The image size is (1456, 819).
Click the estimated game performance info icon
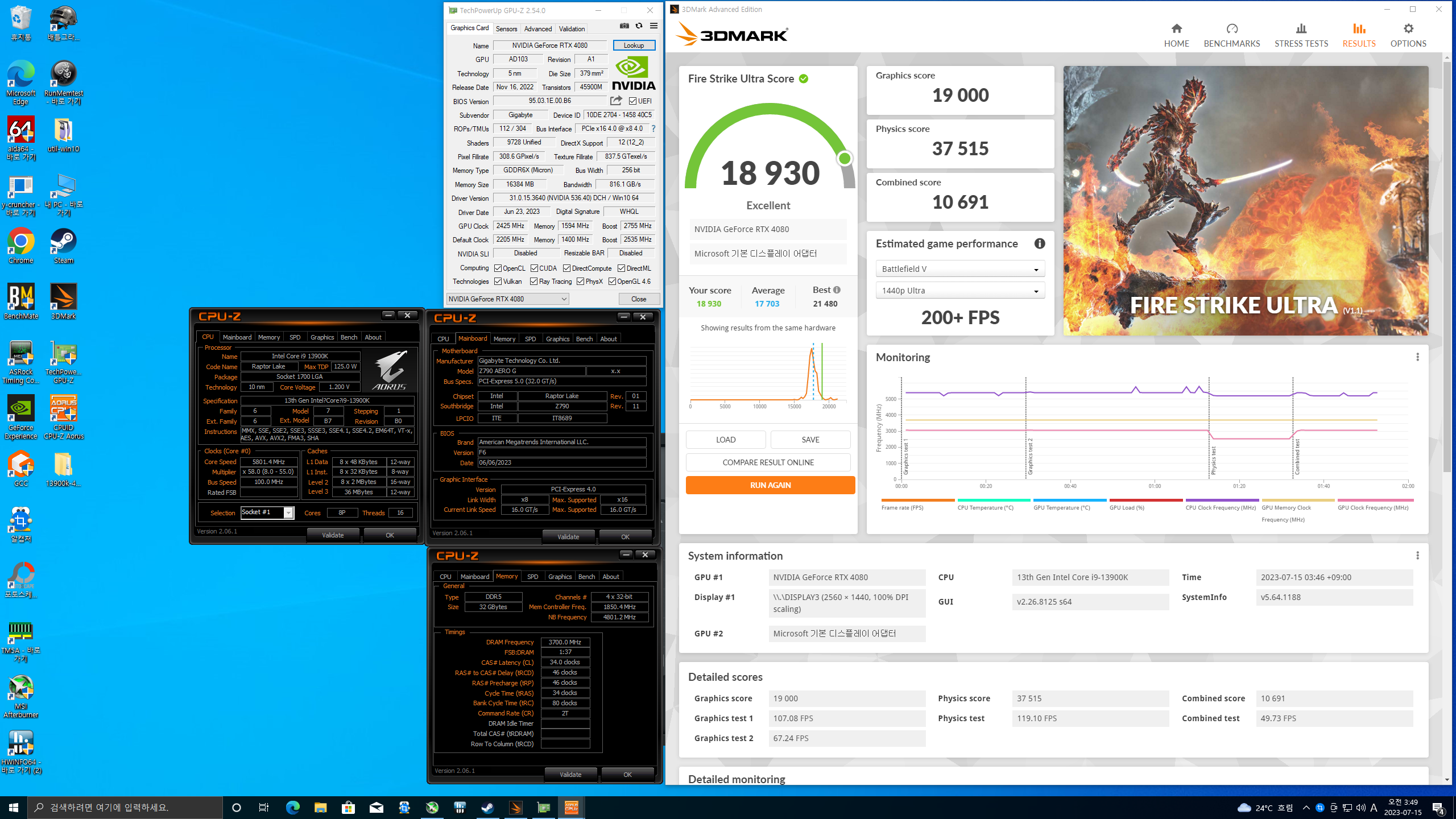pos(1040,243)
